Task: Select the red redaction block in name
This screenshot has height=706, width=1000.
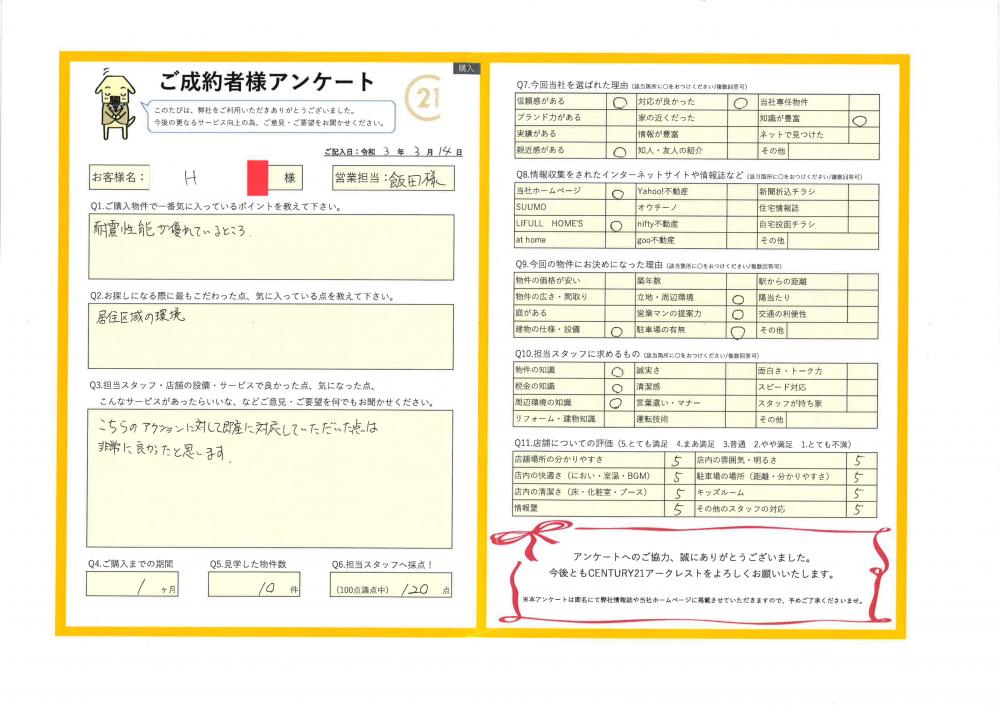Action: (x=259, y=177)
